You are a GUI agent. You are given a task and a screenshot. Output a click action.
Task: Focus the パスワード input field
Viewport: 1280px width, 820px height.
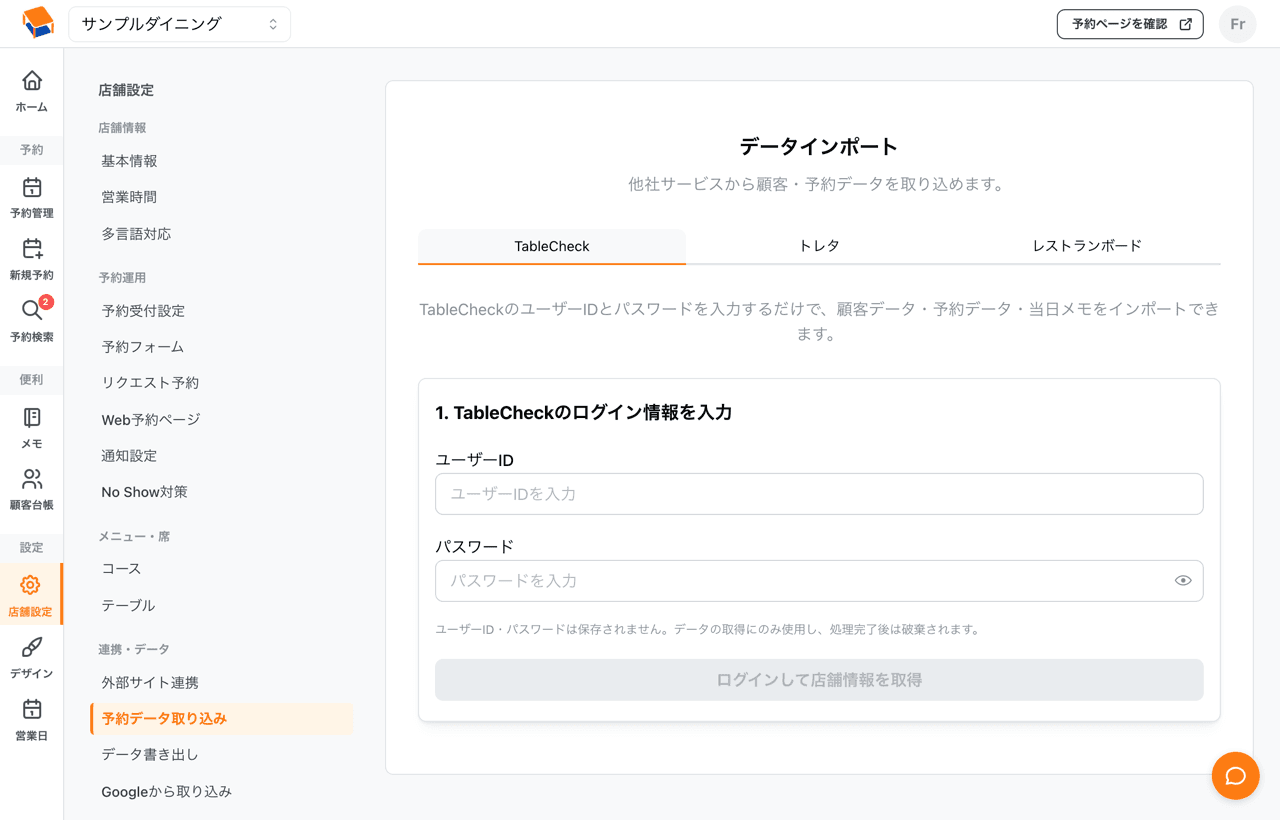point(819,581)
